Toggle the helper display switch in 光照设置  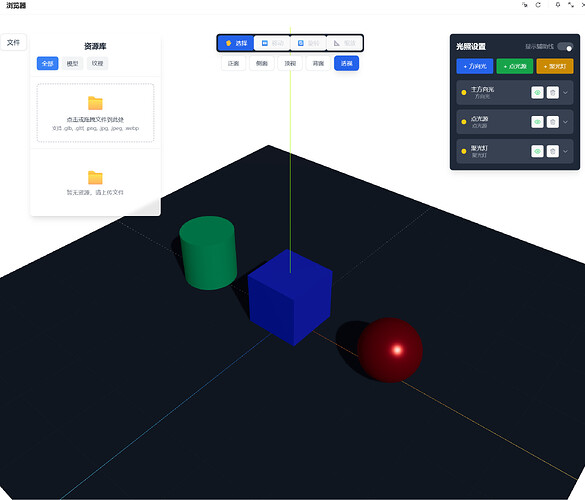coord(565,47)
